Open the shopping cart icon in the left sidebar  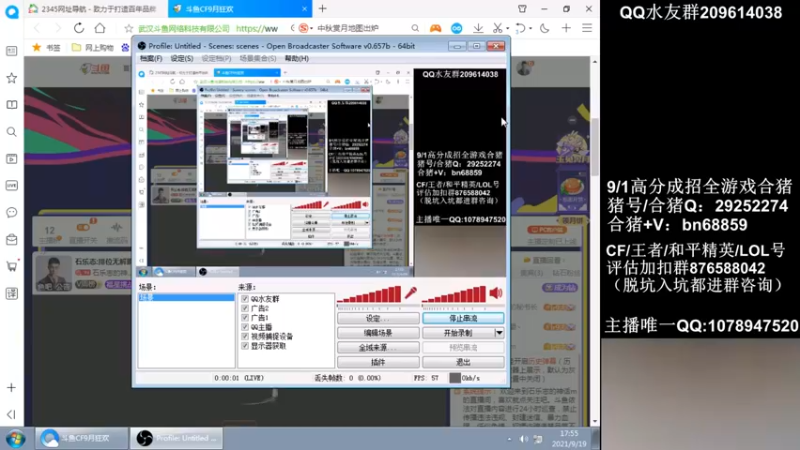11,266
